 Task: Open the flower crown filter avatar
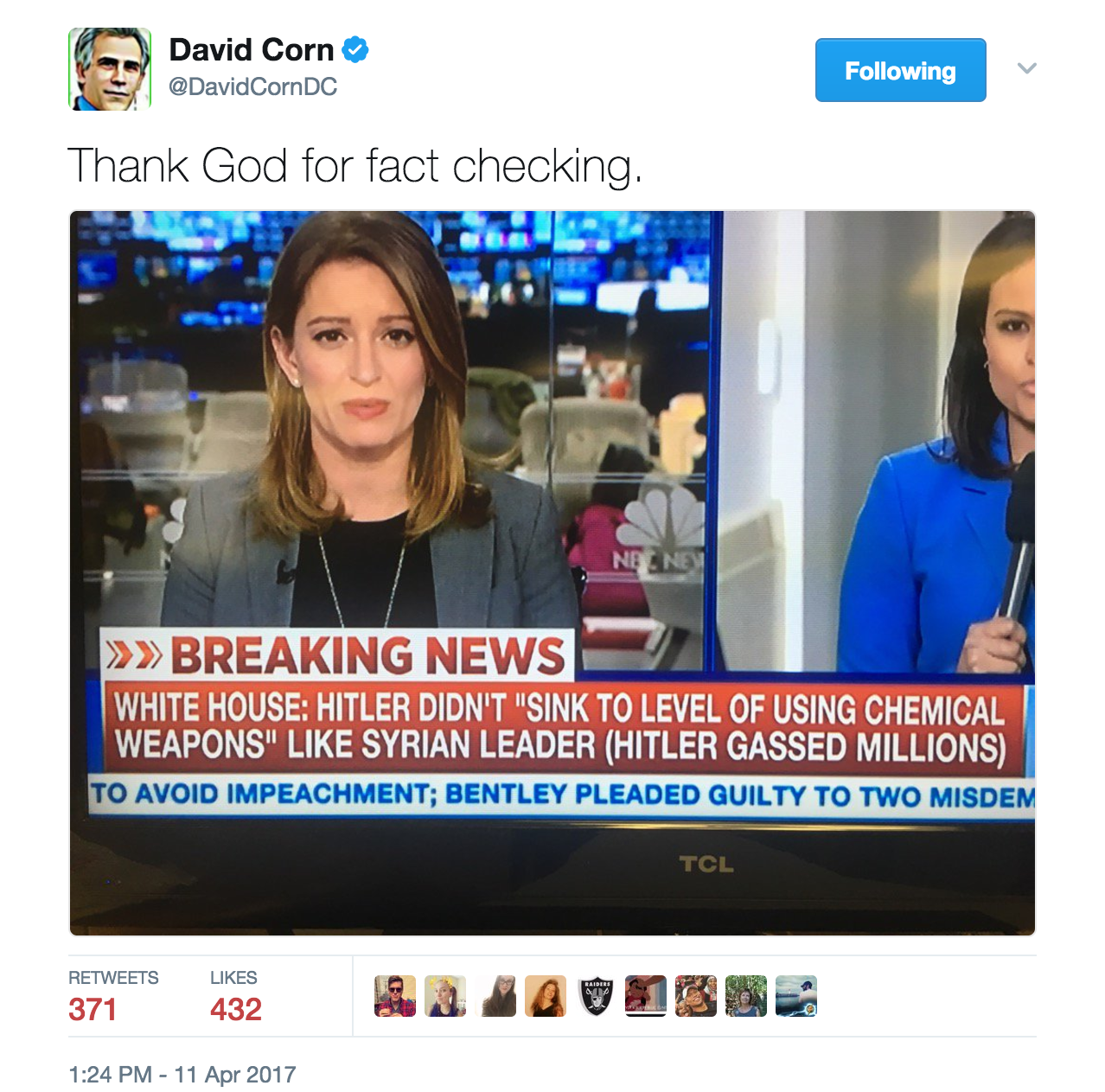pyautogui.click(x=445, y=996)
